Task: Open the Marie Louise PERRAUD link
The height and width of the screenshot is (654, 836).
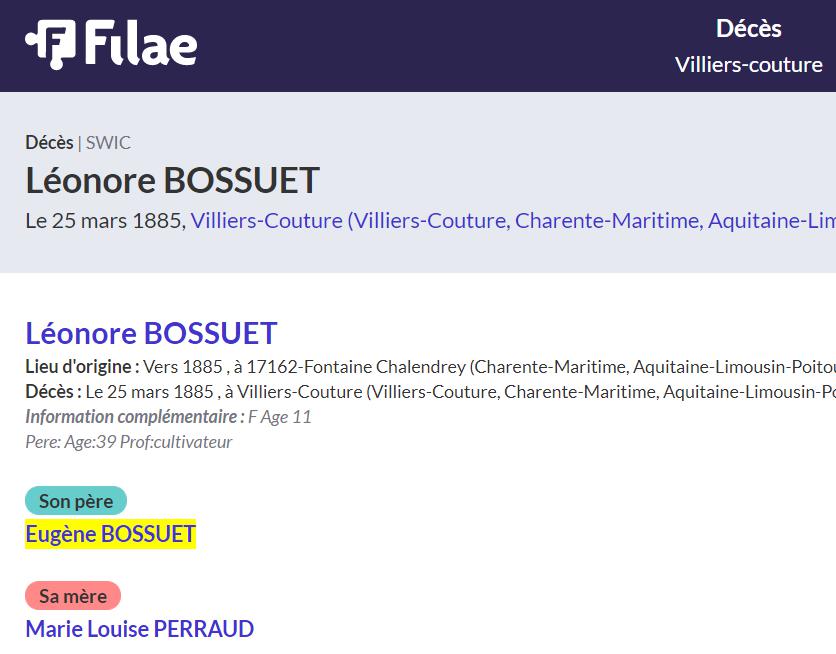Action: coord(140,629)
